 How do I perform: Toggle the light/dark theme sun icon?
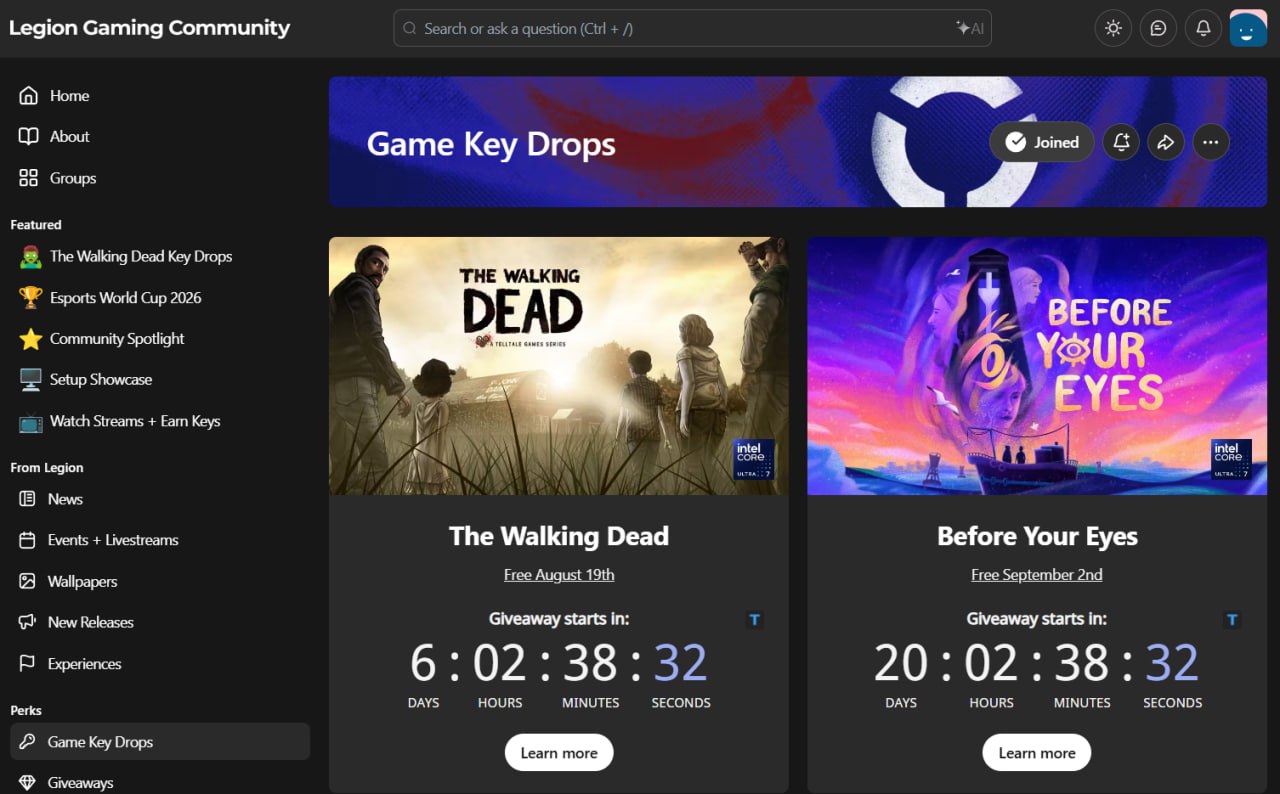pos(1113,28)
